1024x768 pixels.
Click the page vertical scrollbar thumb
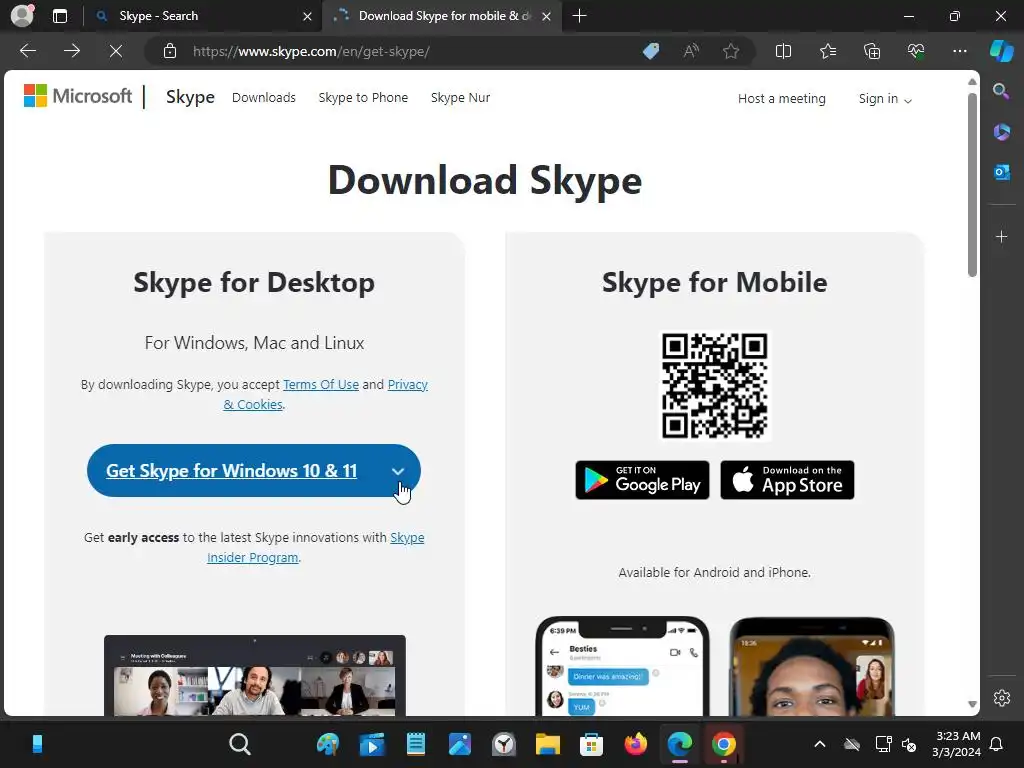coord(972,185)
